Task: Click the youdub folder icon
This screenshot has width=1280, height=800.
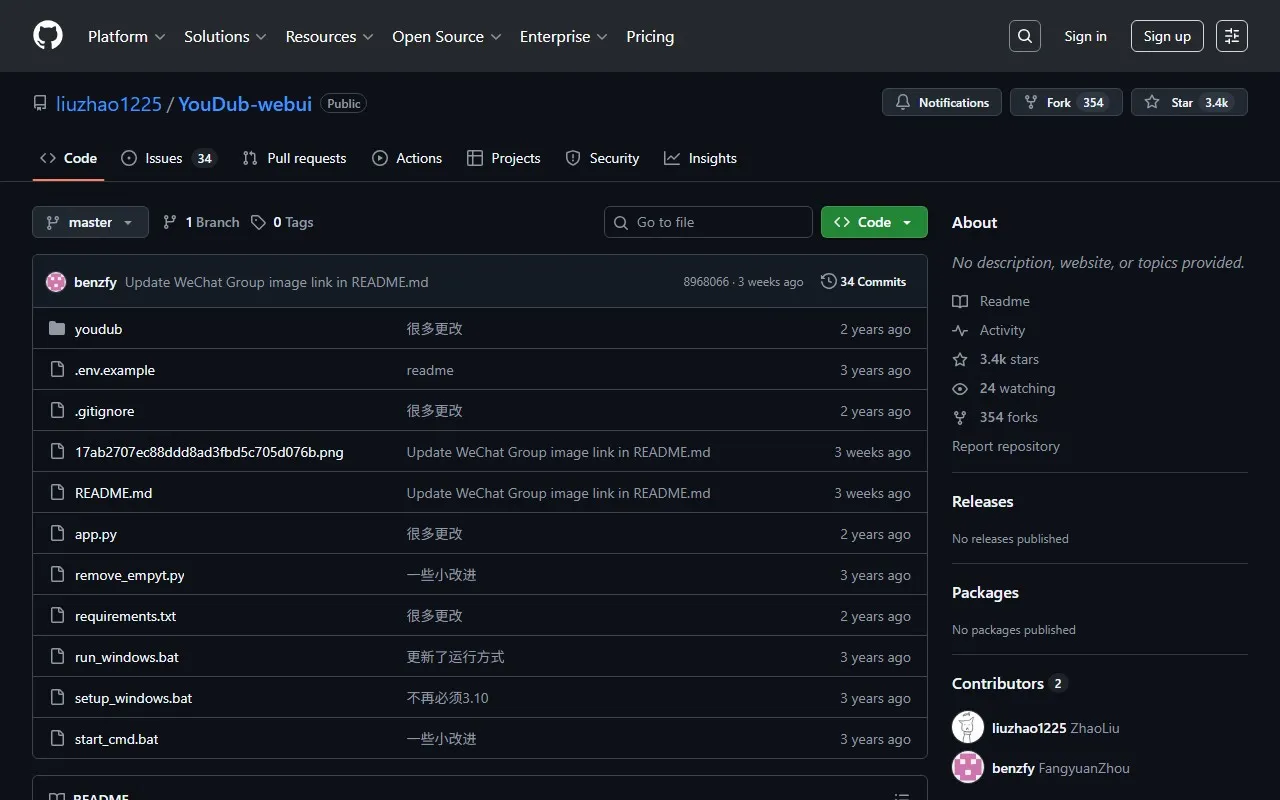Action: coord(57,329)
